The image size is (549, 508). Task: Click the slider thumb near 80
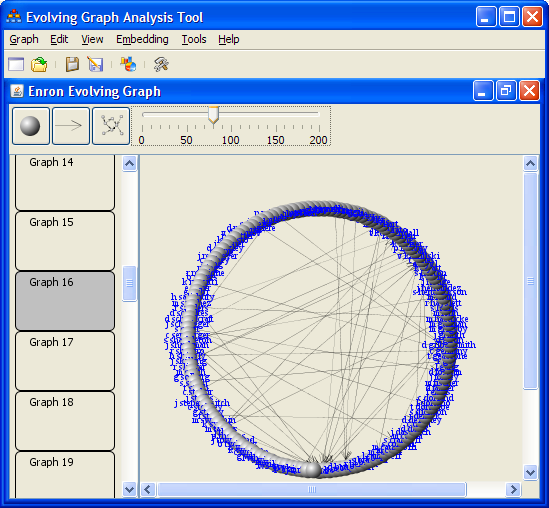[214, 115]
